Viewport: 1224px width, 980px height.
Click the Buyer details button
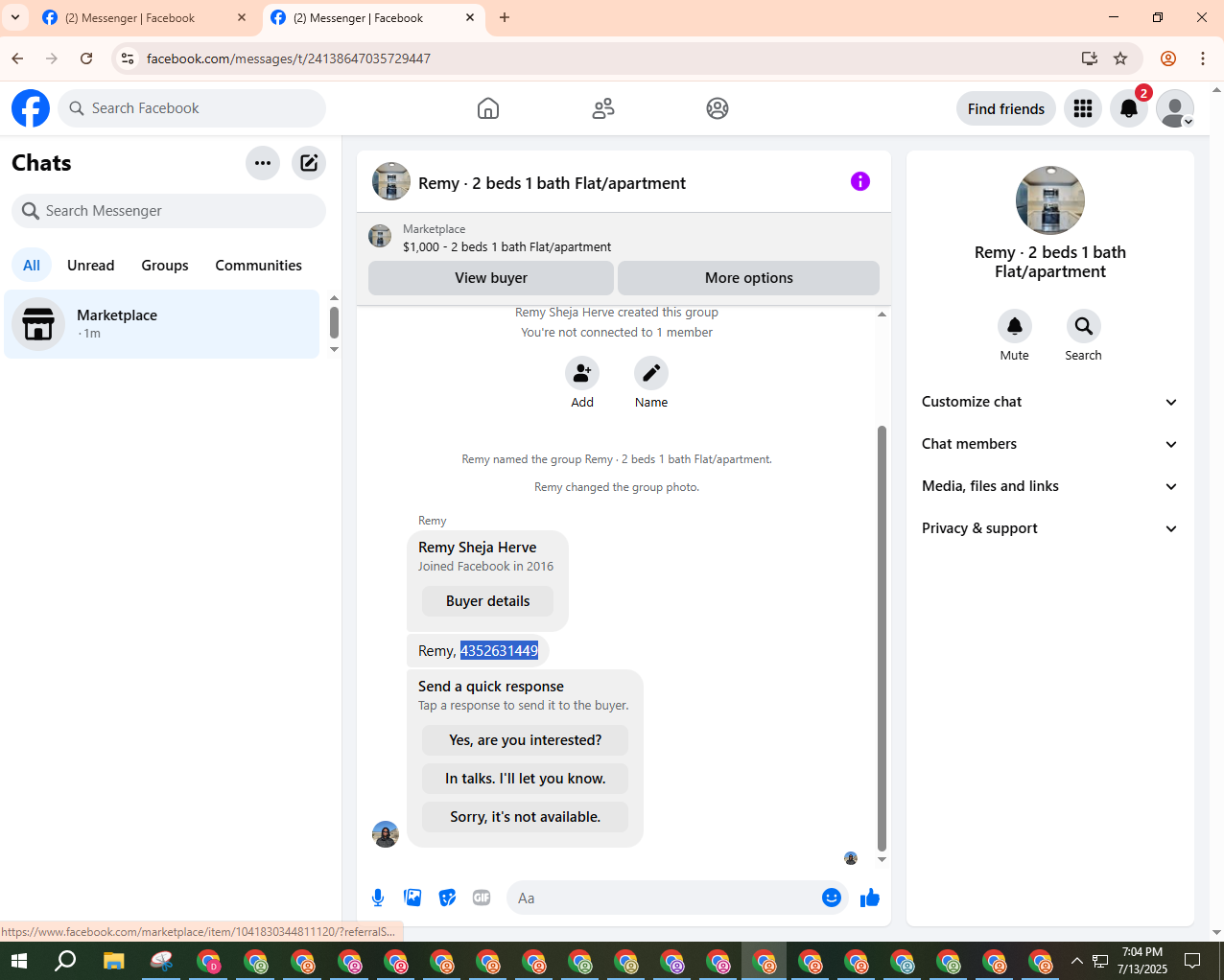[x=488, y=601]
